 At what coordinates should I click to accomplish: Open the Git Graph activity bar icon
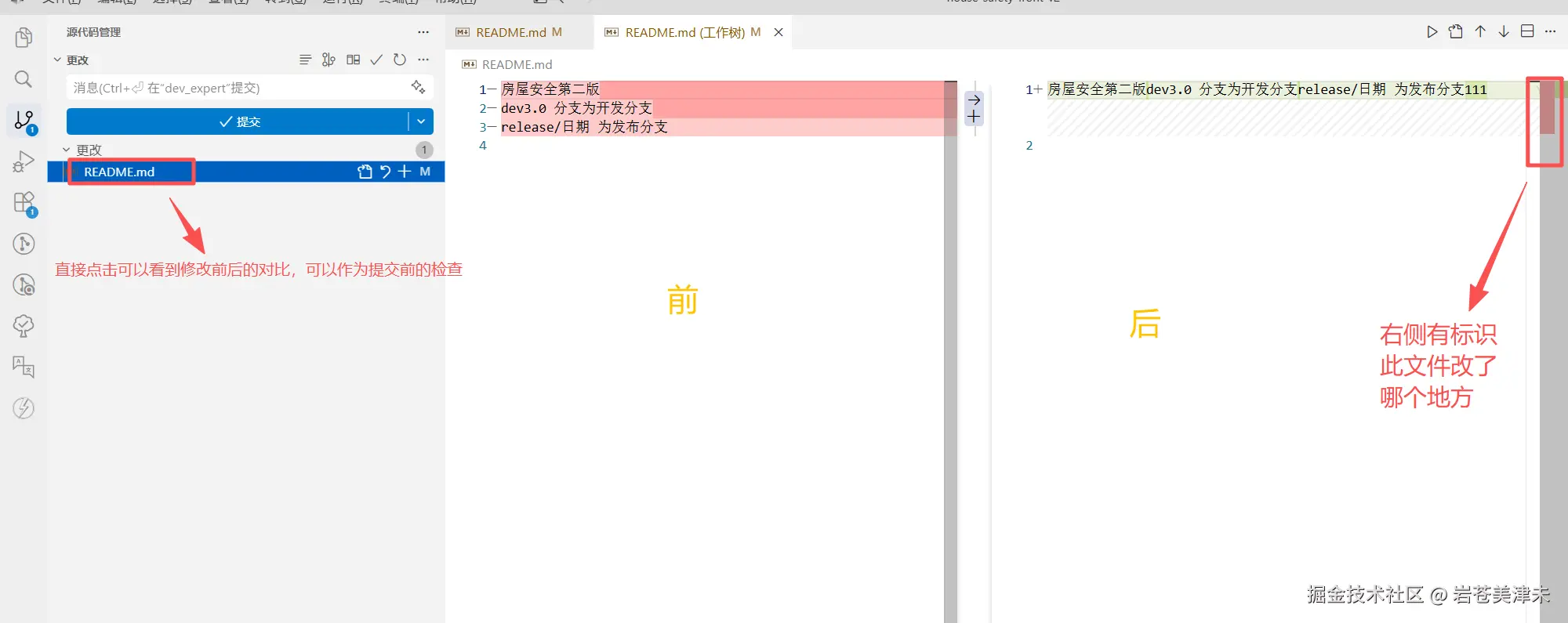24,244
